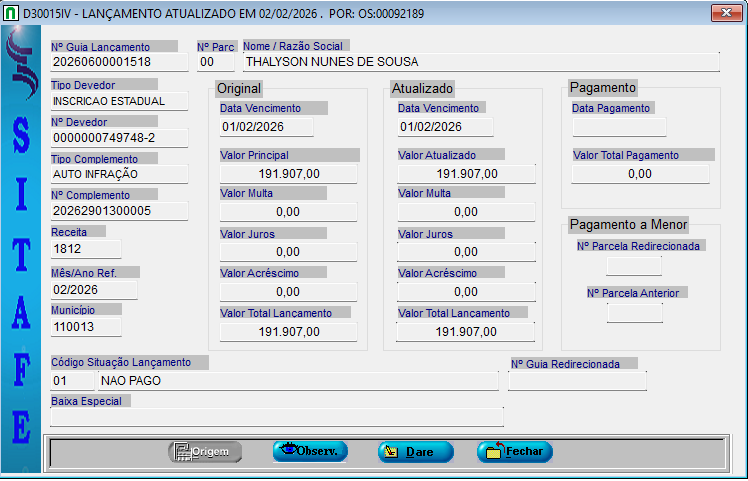Close the form with Fechar button
Viewport: 748px width, 481px height.
(514, 452)
